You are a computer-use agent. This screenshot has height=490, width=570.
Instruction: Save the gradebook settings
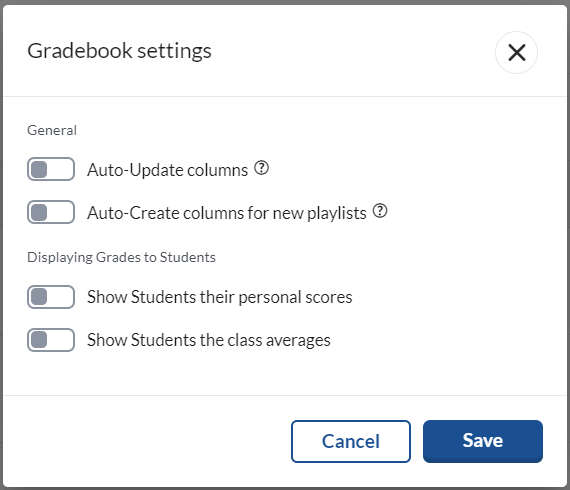point(483,441)
